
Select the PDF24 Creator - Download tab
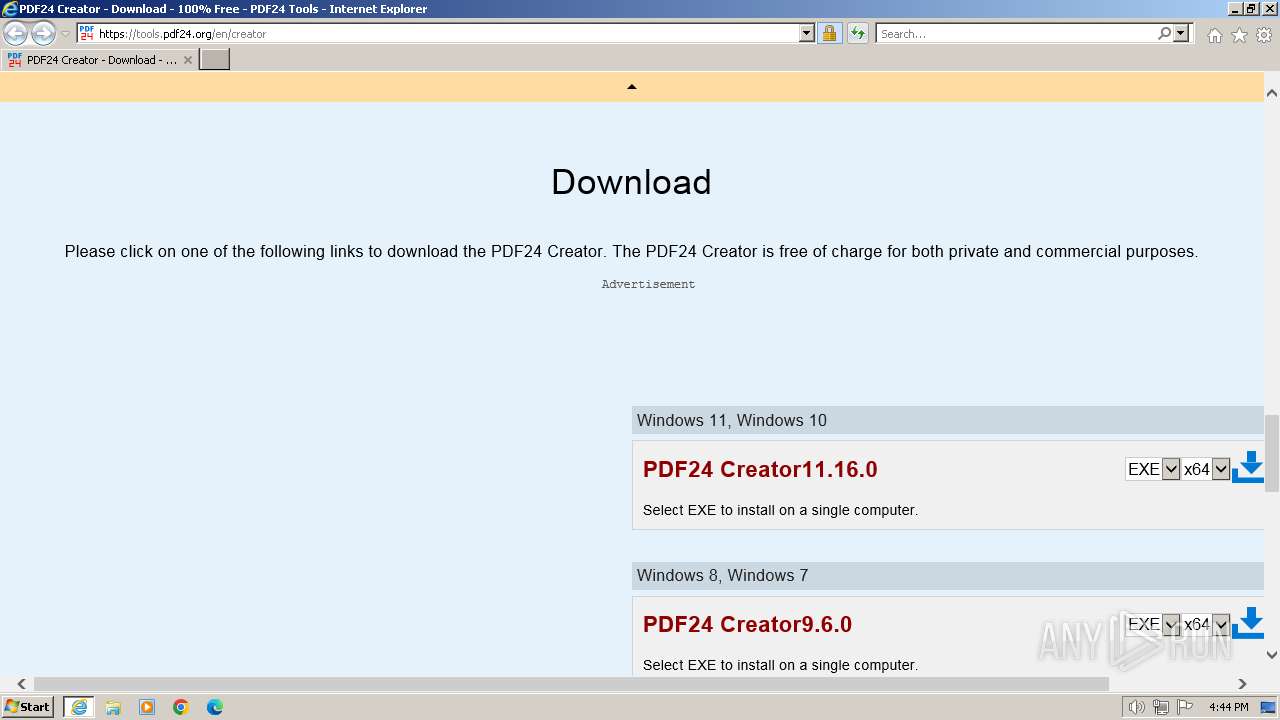(99, 60)
